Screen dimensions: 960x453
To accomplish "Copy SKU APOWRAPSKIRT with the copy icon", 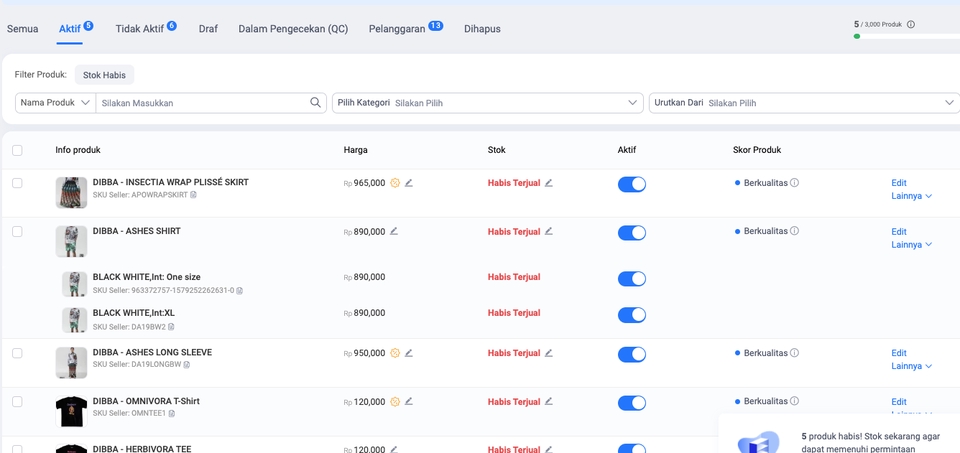I will (x=193, y=195).
